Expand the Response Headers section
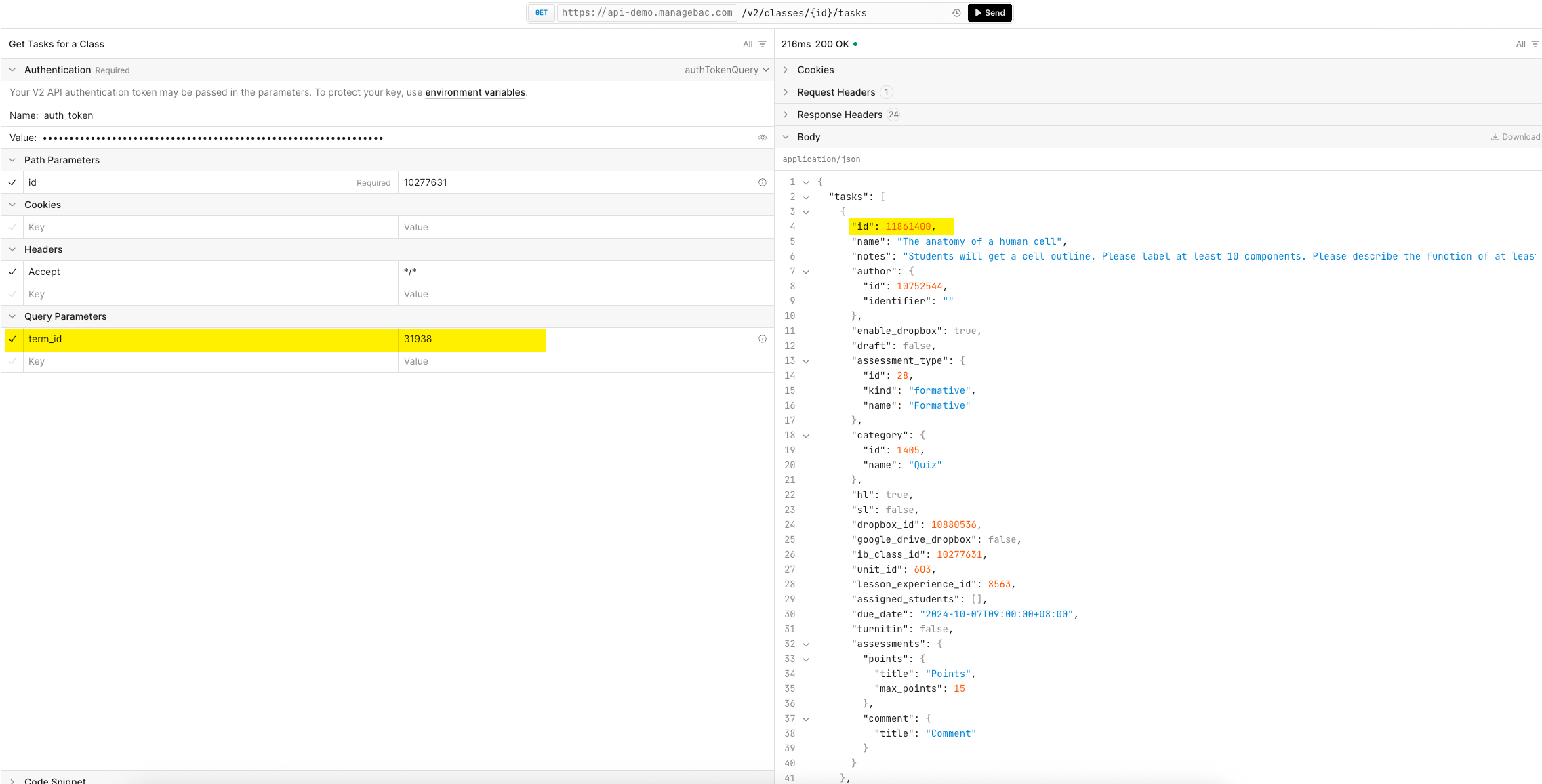This screenshot has width=1542, height=784. pos(839,115)
